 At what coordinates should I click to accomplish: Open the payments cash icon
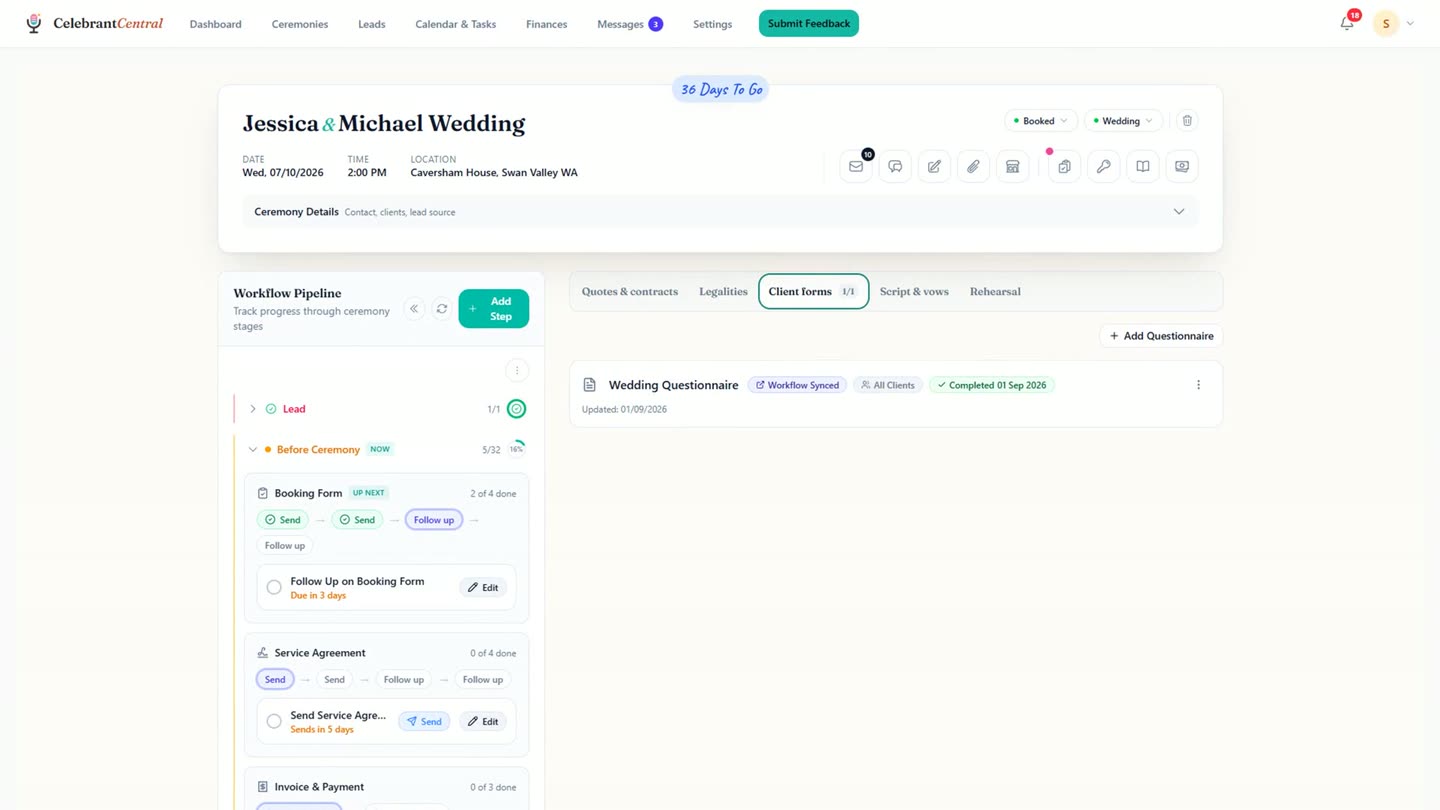(1182, 167)
